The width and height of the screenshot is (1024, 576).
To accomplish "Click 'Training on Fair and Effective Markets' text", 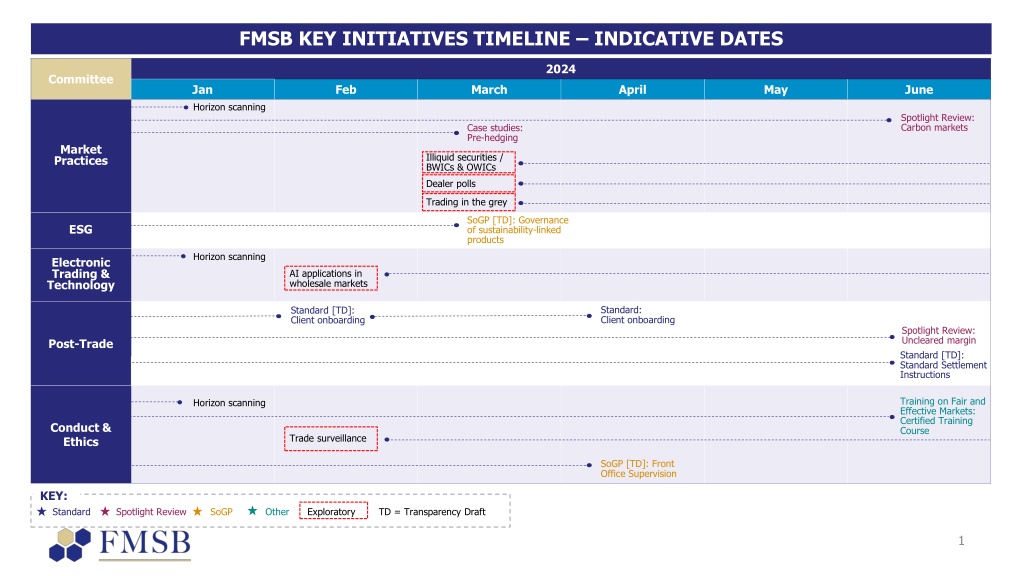I will click(x=942, y=416).
